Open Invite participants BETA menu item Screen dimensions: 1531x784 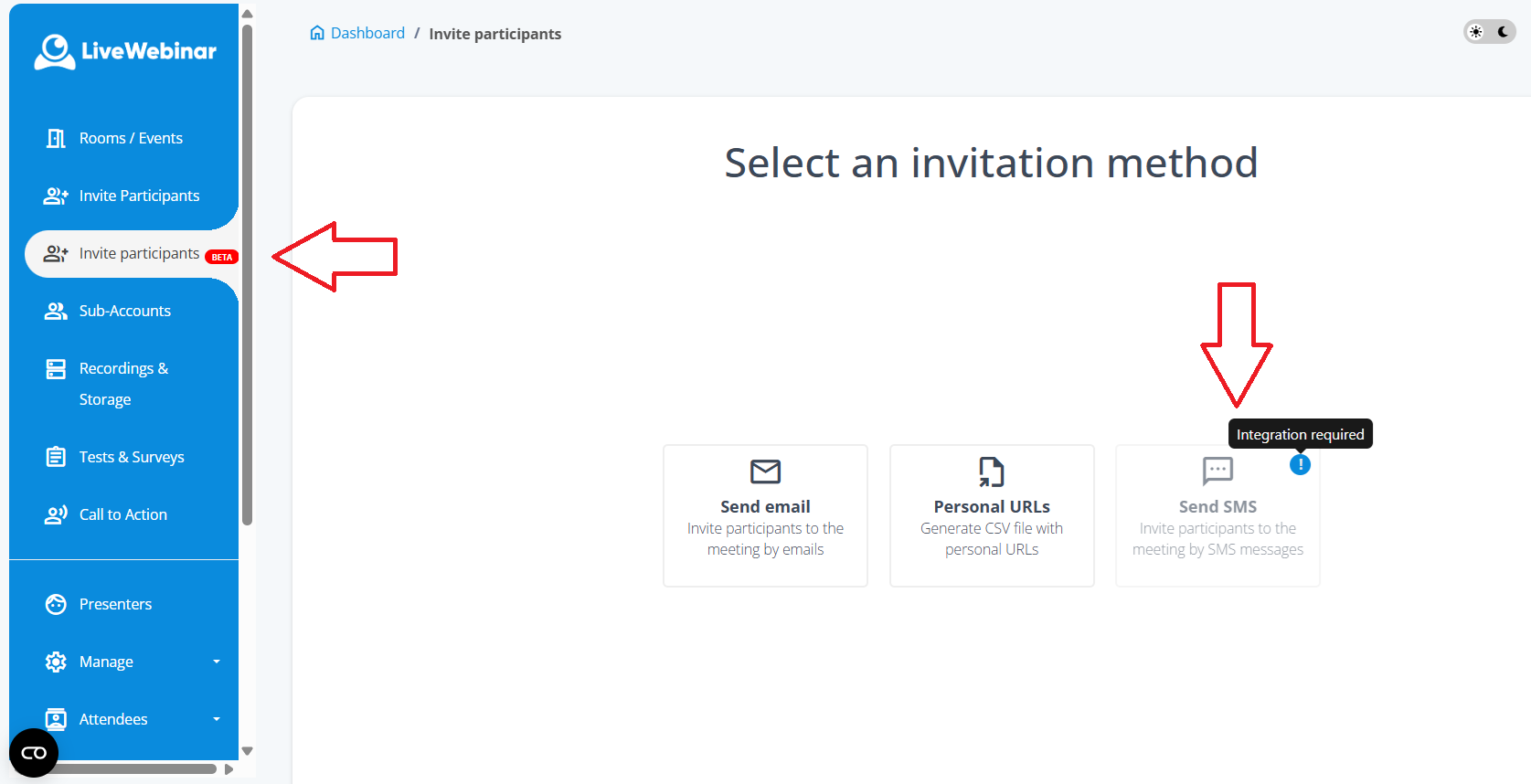click(x=139, y=253)
